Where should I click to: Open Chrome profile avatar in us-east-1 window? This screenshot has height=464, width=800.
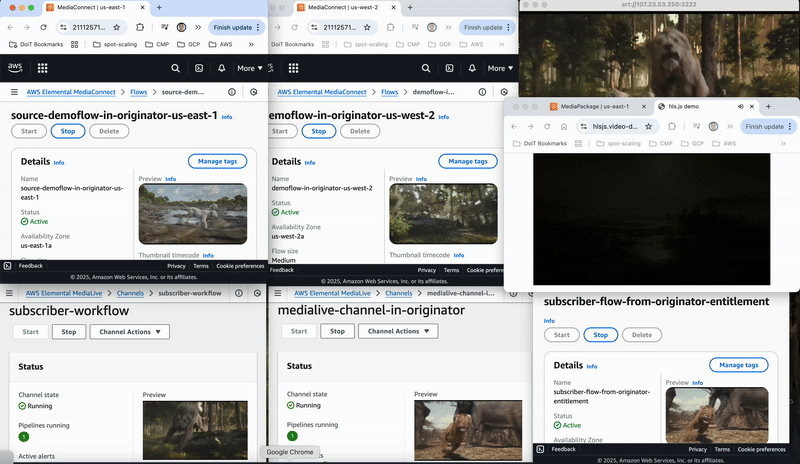pos(181,27)
